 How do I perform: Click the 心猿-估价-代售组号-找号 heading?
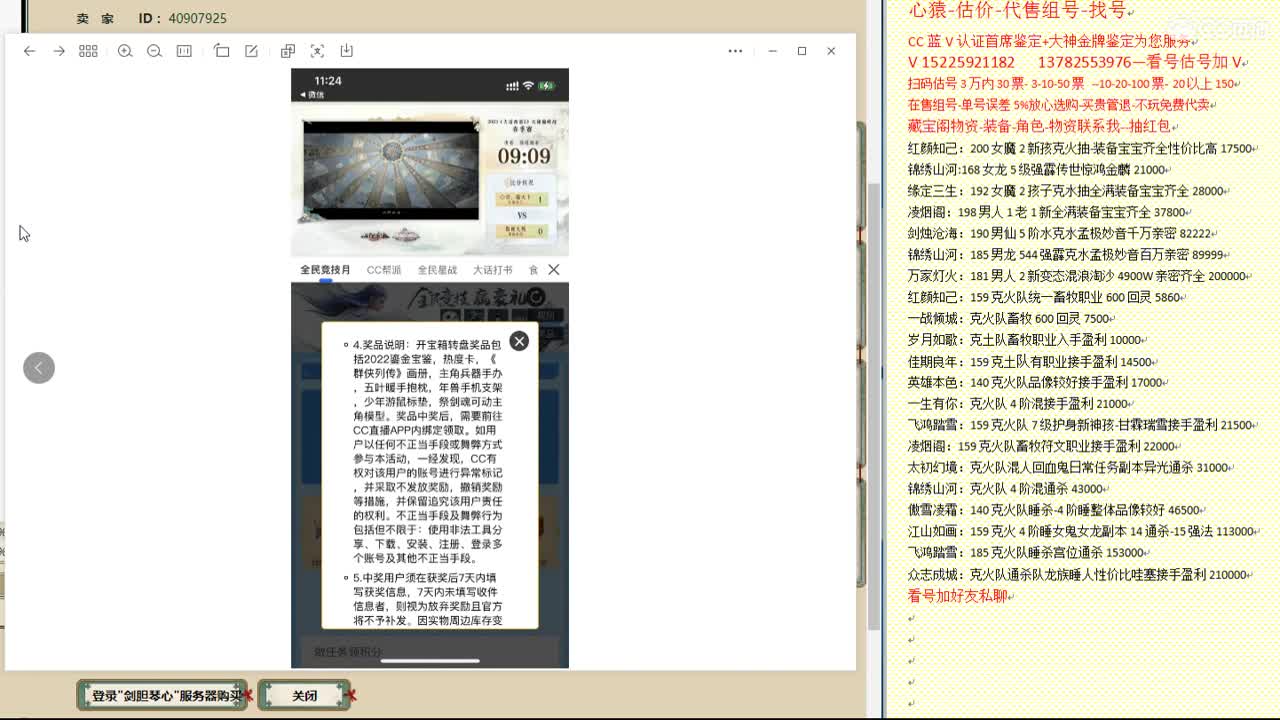click(x=1018, y=11)
